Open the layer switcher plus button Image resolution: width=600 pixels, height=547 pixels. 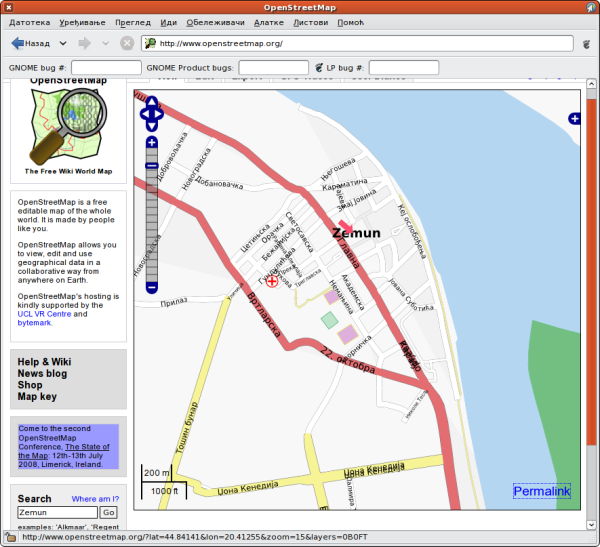pyautogui.click(x=574, y=119)
